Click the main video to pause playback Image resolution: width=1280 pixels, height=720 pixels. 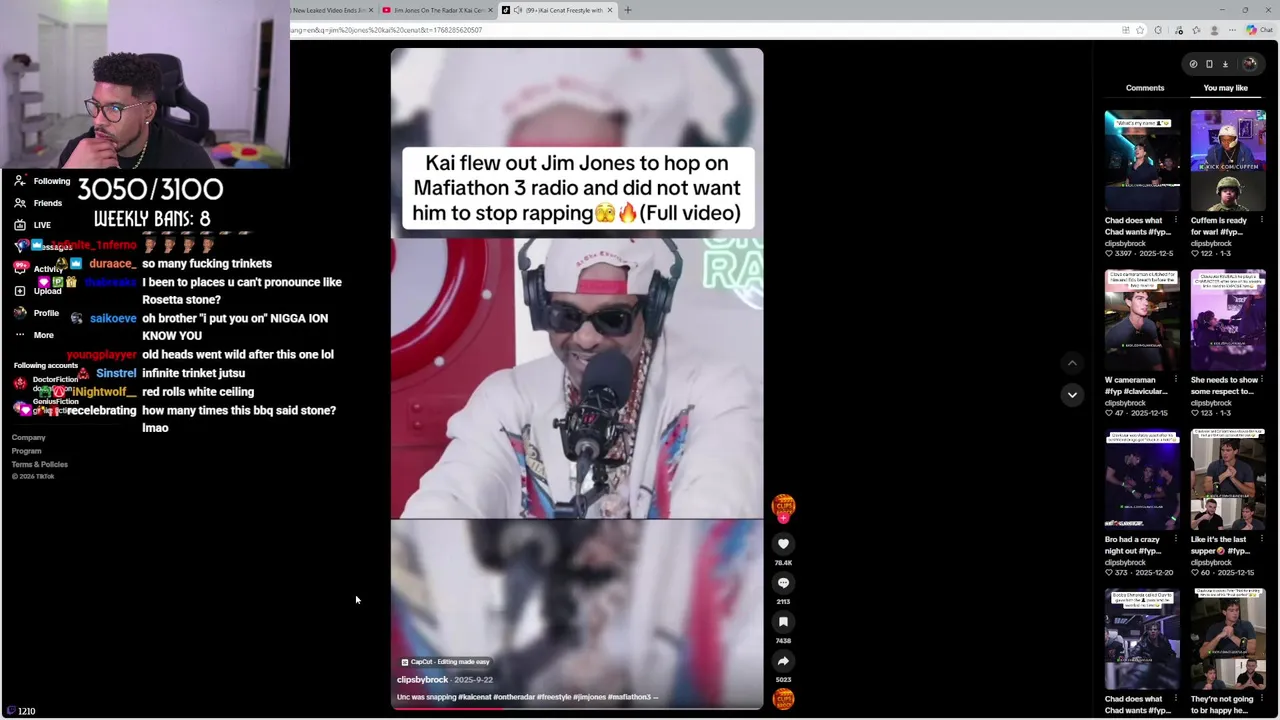pos(577,378)
